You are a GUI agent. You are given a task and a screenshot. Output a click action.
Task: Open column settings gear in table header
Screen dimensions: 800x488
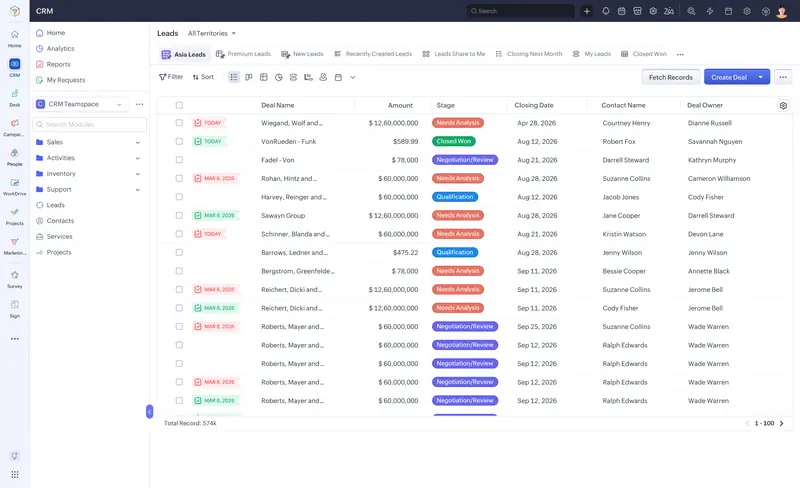(783, 105)
